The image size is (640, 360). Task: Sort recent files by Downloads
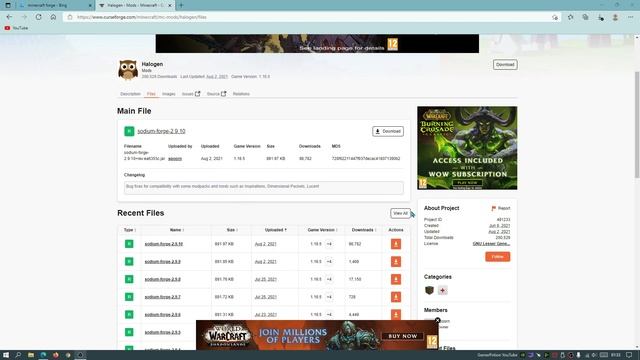click(x=364, y=230)
